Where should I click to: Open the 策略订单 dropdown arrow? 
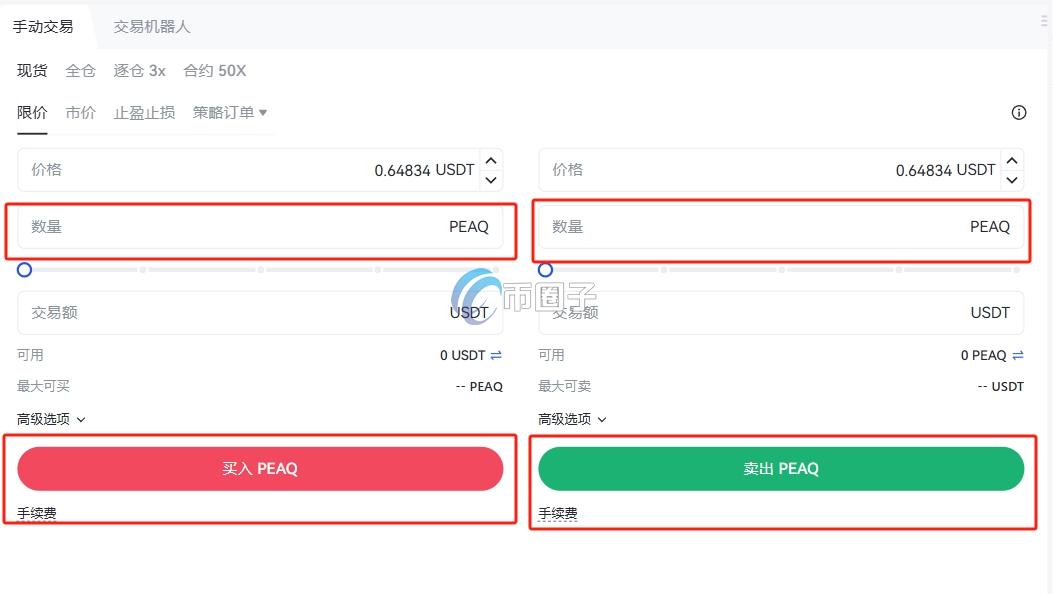(261, 112)
